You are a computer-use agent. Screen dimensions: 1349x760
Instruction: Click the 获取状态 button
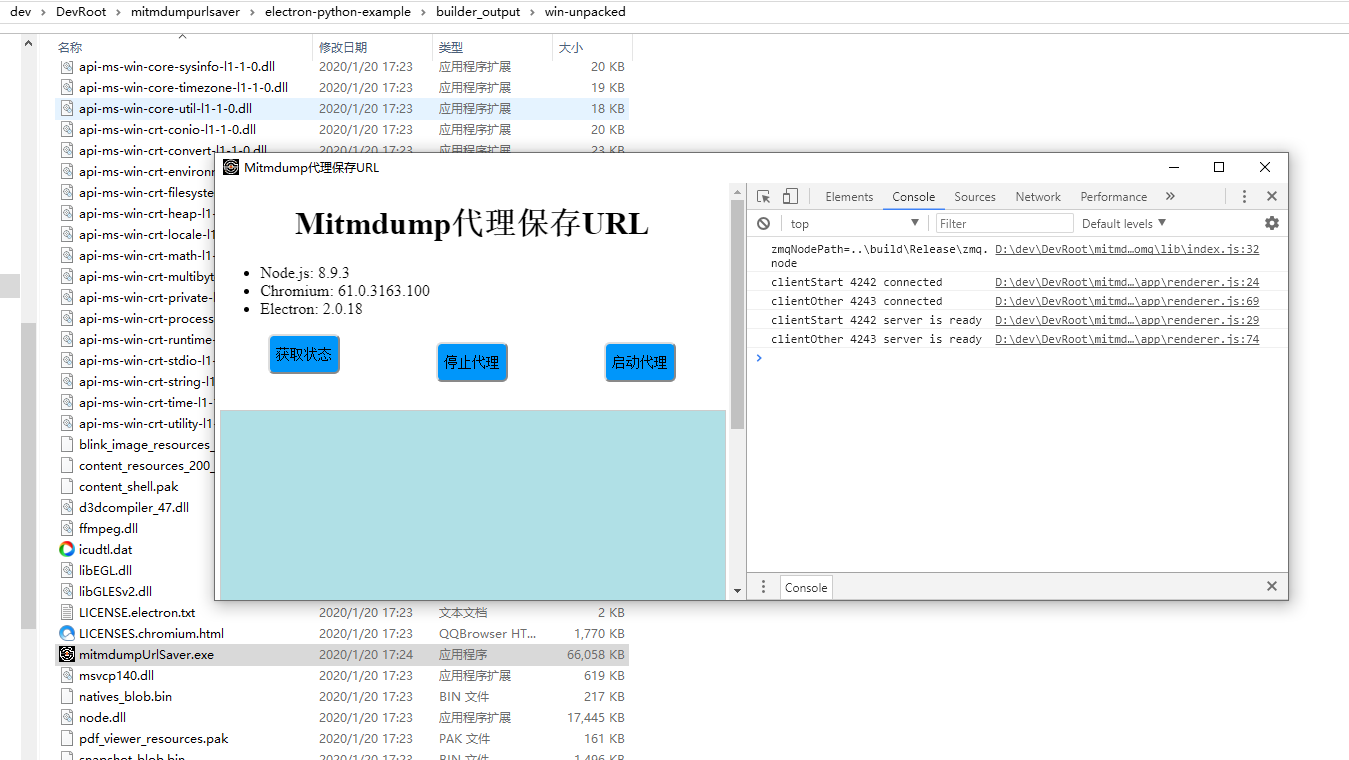(304, 355)
